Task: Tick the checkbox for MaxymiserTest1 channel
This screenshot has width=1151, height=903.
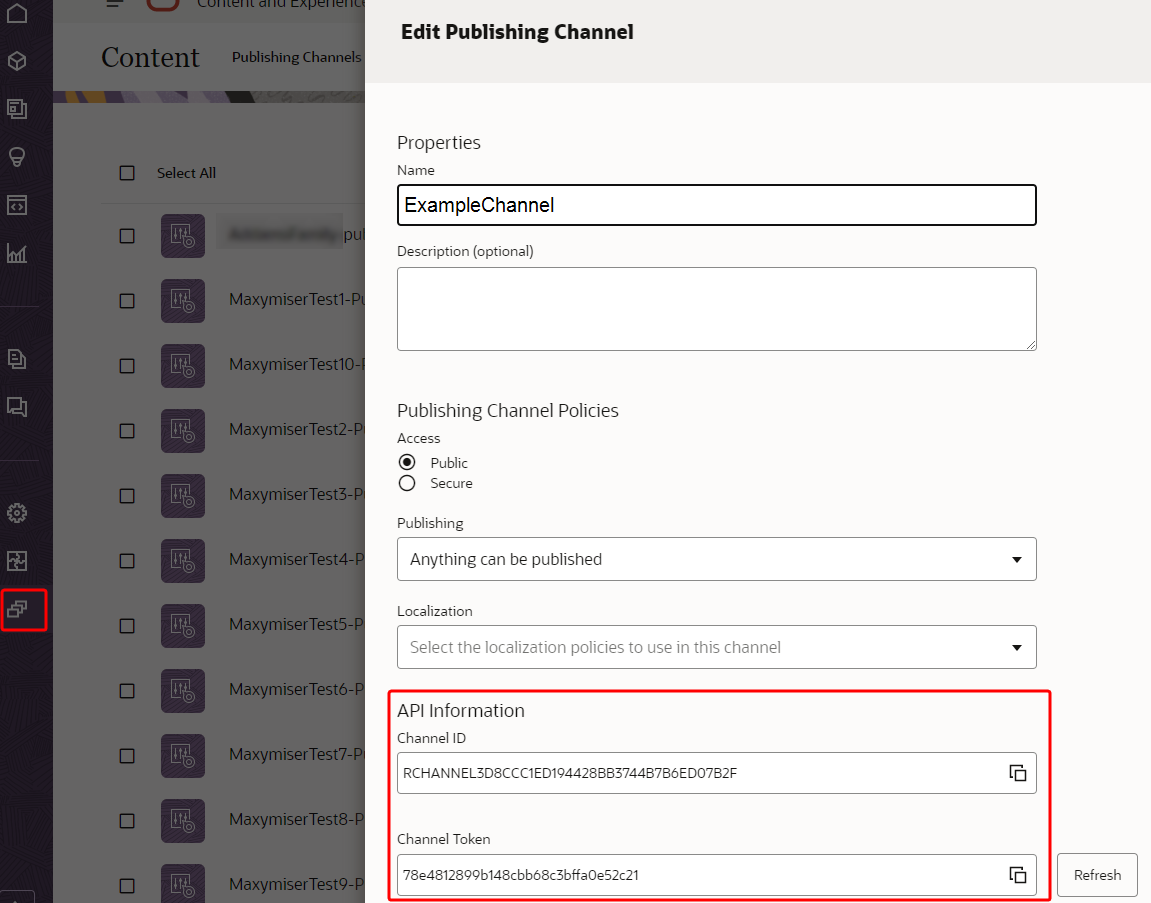Action: pyautogui.click(x=127, y=301)
